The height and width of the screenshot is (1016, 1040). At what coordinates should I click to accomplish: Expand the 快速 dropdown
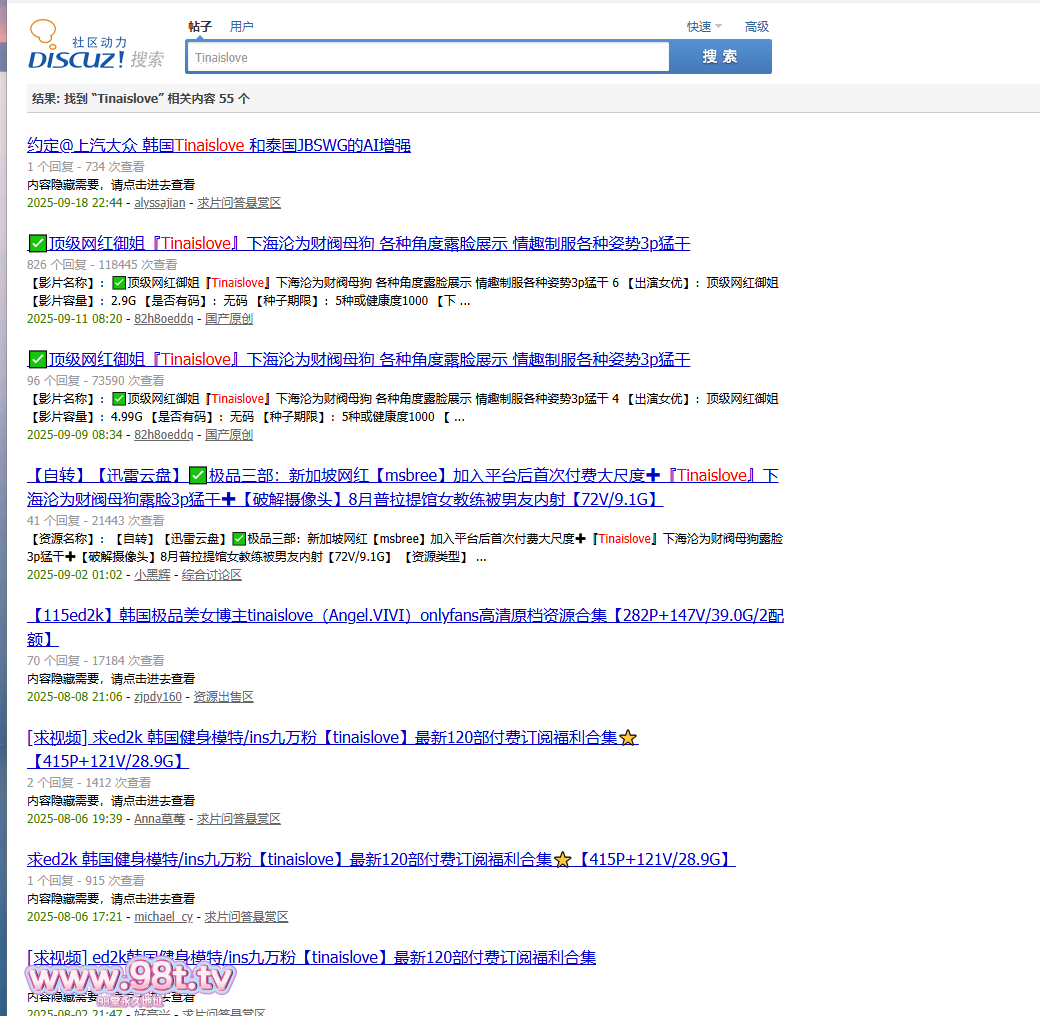704,27
